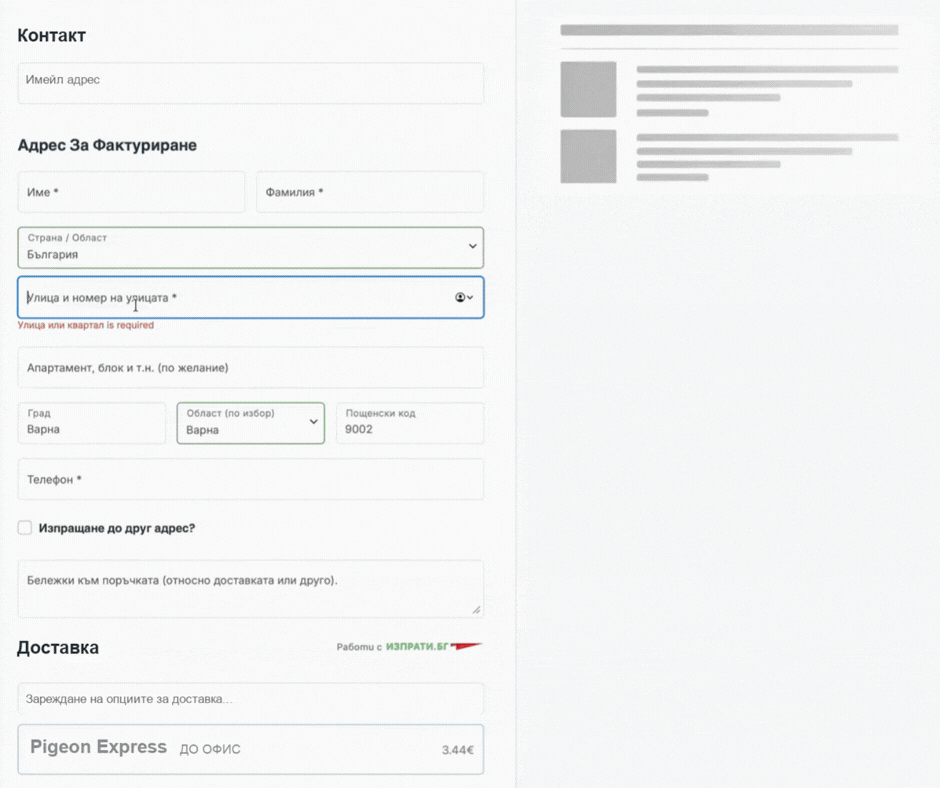Viewport: 940px width, 788px height.
Task: Click the Град field showing Варна
Action: point(92,423)
